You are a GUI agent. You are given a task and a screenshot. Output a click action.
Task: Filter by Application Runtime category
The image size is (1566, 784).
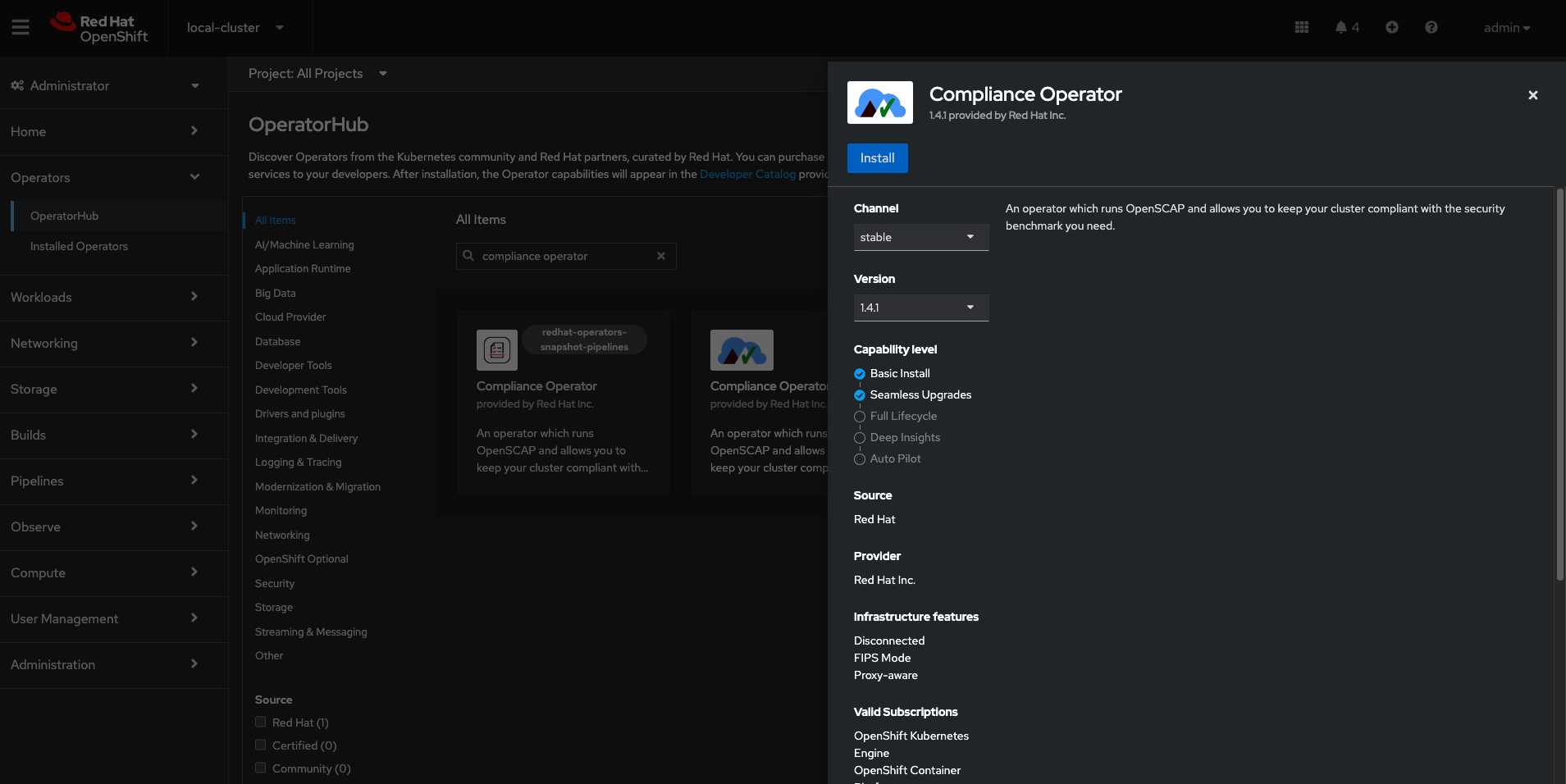click(303, 268)
